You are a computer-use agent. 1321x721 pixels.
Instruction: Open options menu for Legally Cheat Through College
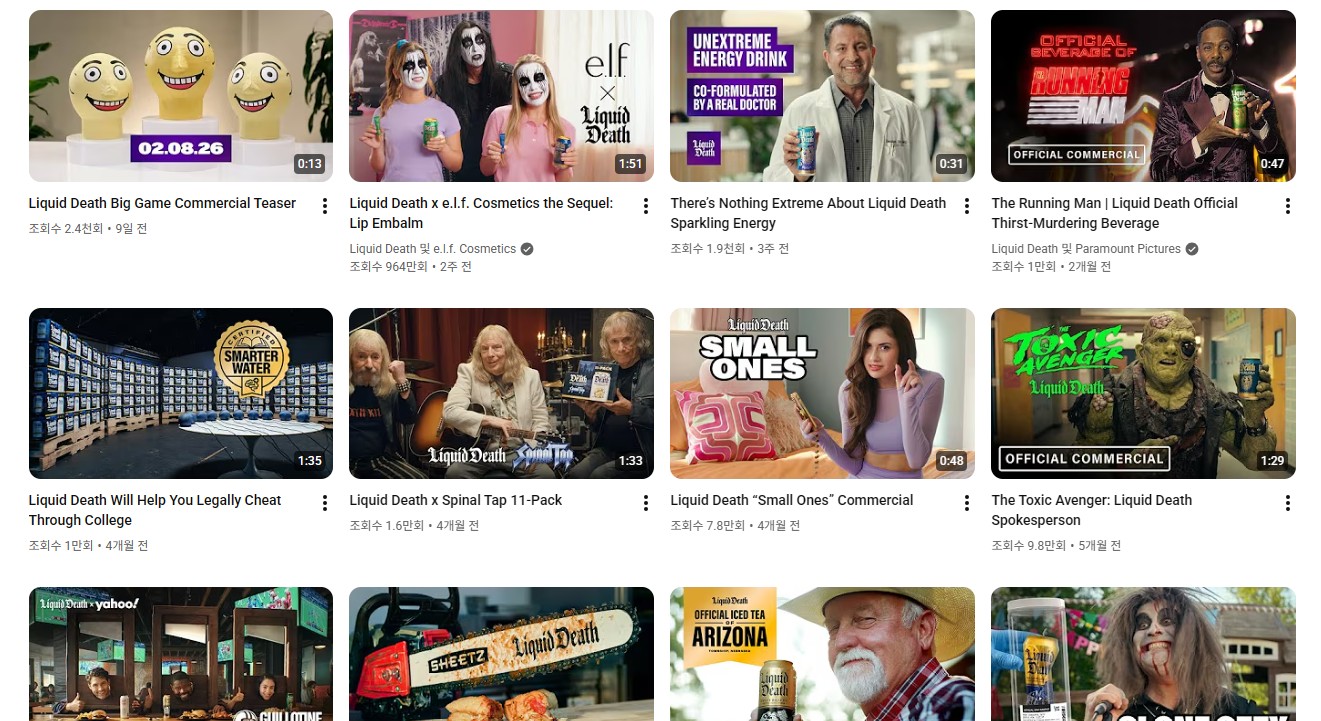324,503
